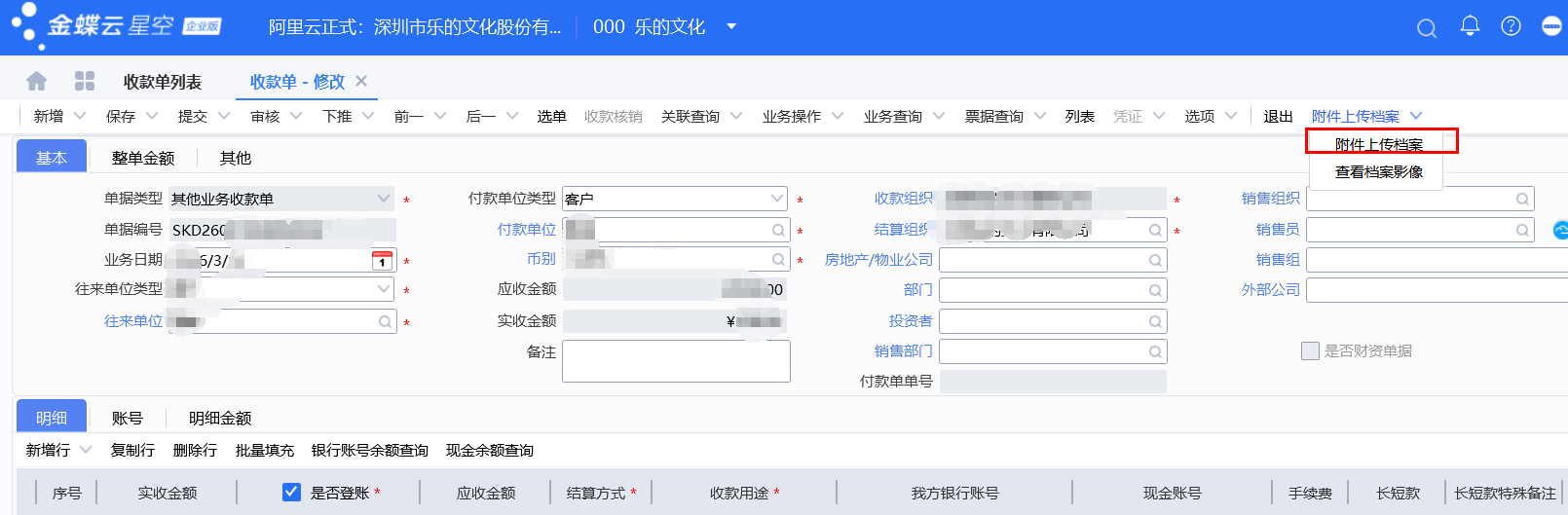
Task: Click into the 备注 text box
Action: (x=676, y=361)
